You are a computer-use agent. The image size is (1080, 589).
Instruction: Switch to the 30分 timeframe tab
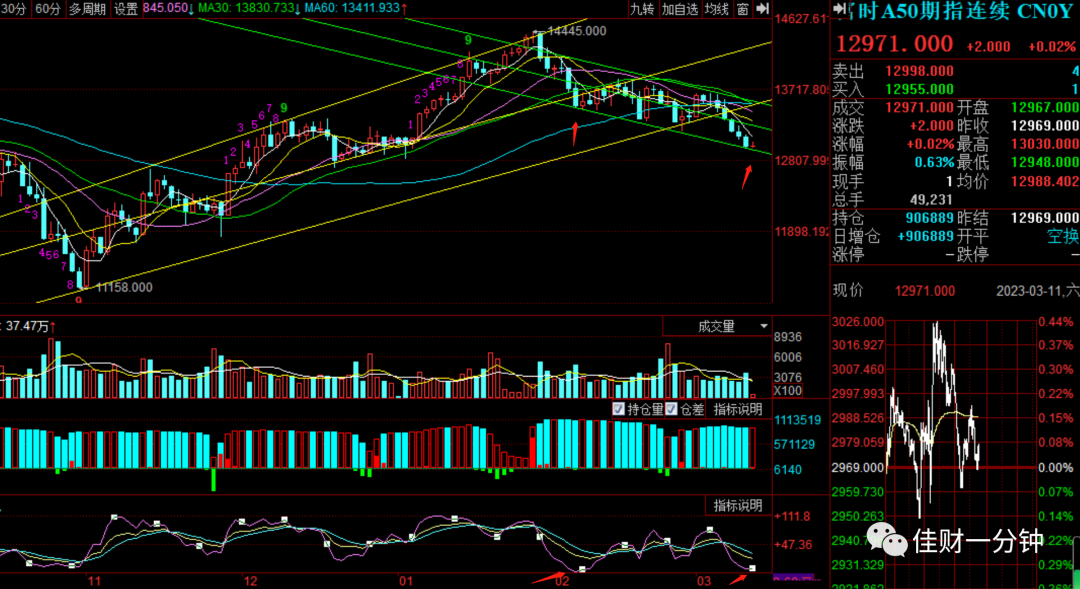pos(14,9)
